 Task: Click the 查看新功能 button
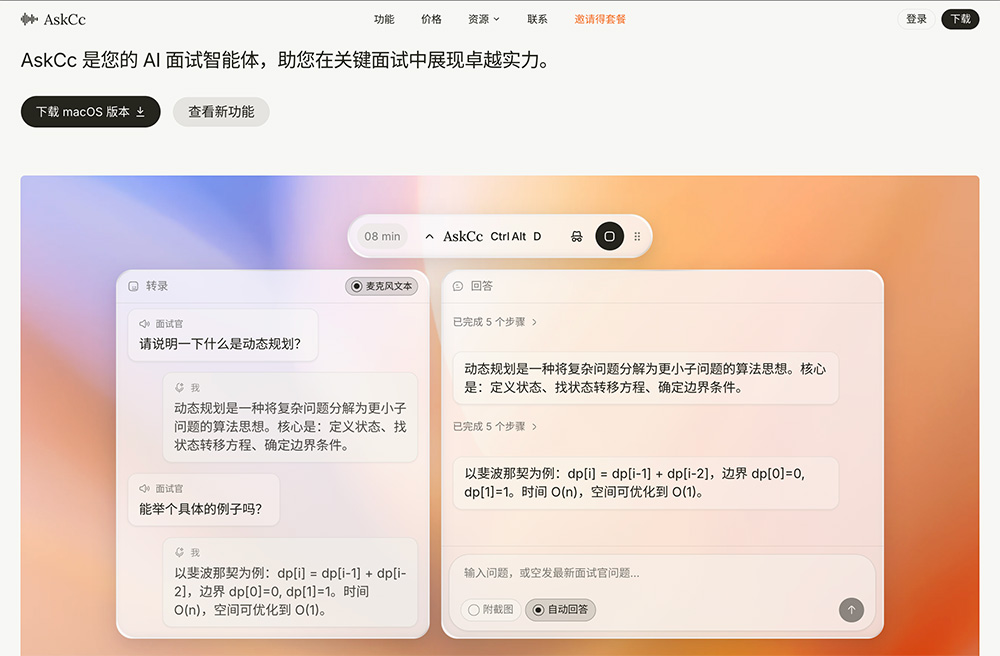coord(221,112)
